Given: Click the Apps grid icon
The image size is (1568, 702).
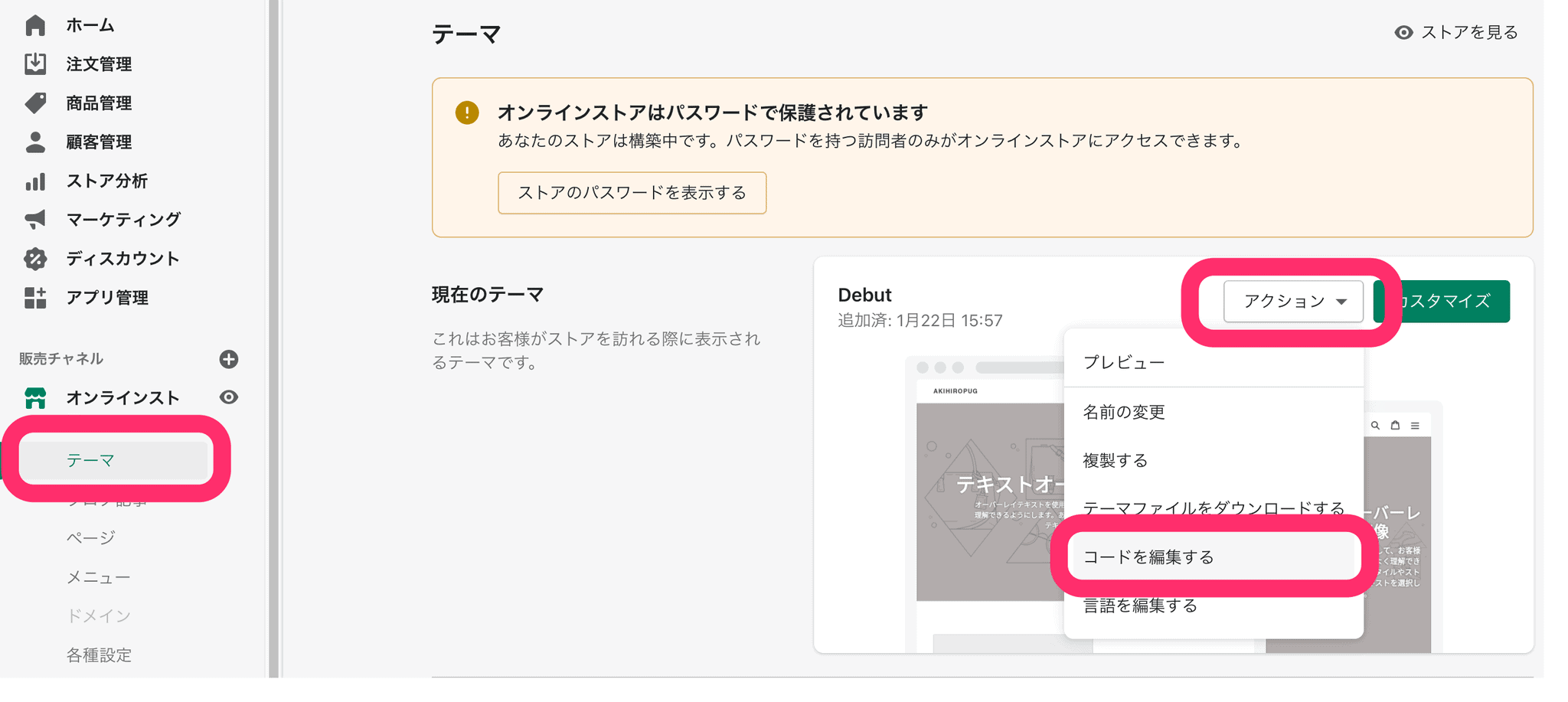Looking at the screenshot, I should [35, 298].
